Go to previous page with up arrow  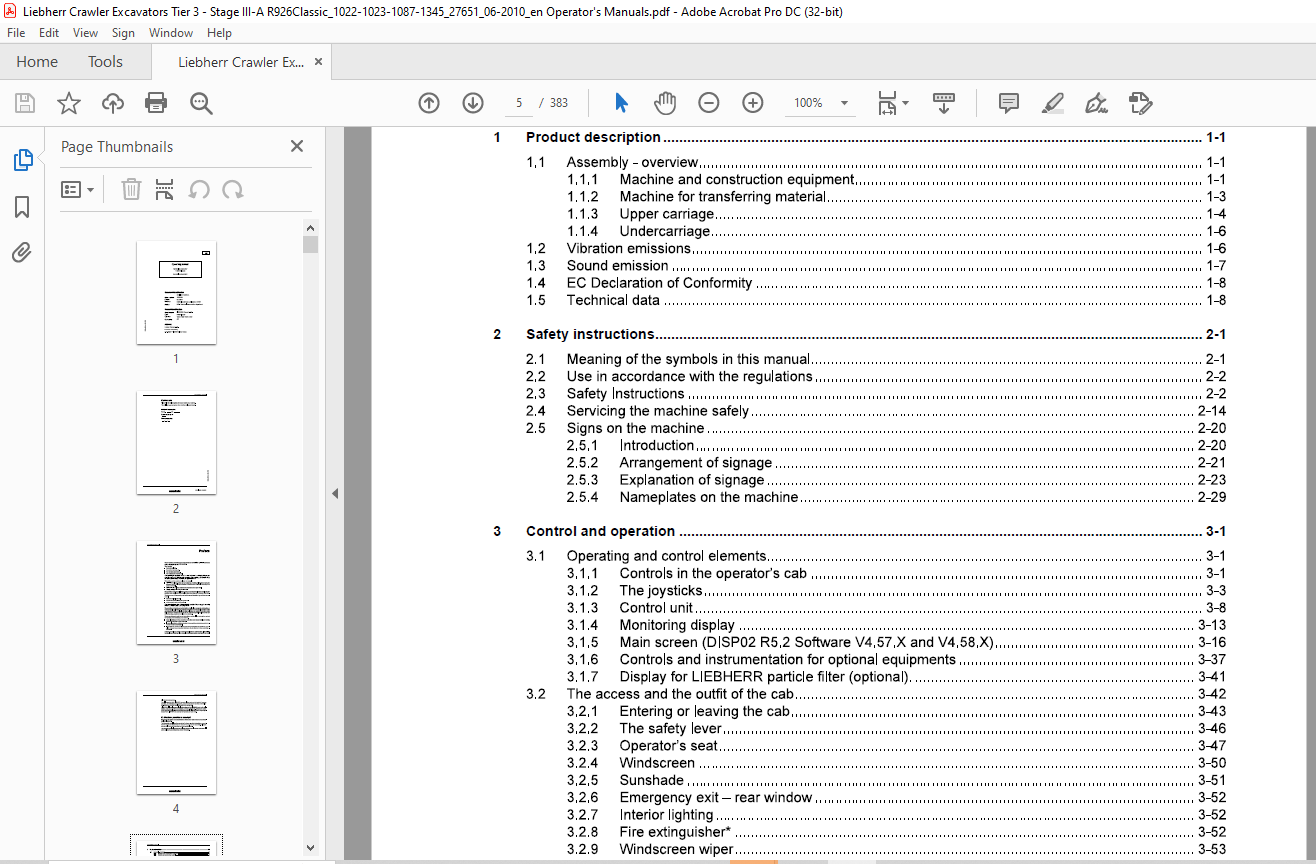(x=429, y=103)
